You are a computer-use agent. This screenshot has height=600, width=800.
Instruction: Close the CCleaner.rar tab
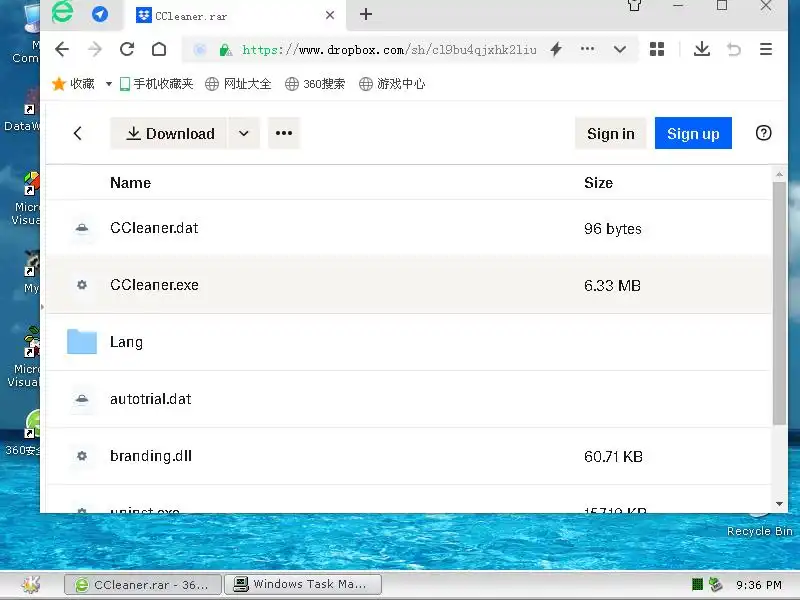point(330,15)
